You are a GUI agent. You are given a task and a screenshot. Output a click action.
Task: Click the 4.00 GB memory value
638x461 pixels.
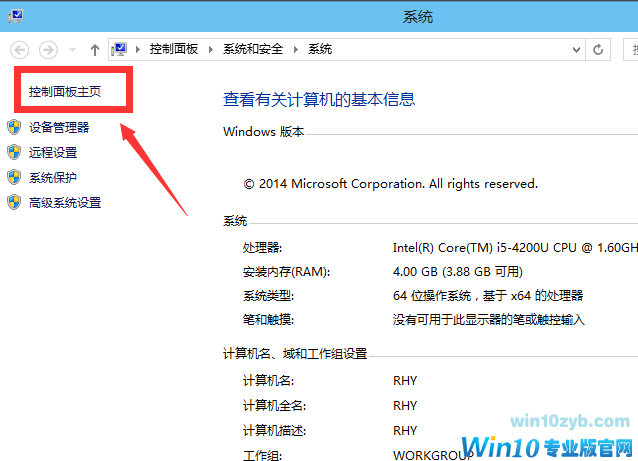pos(458,271)
